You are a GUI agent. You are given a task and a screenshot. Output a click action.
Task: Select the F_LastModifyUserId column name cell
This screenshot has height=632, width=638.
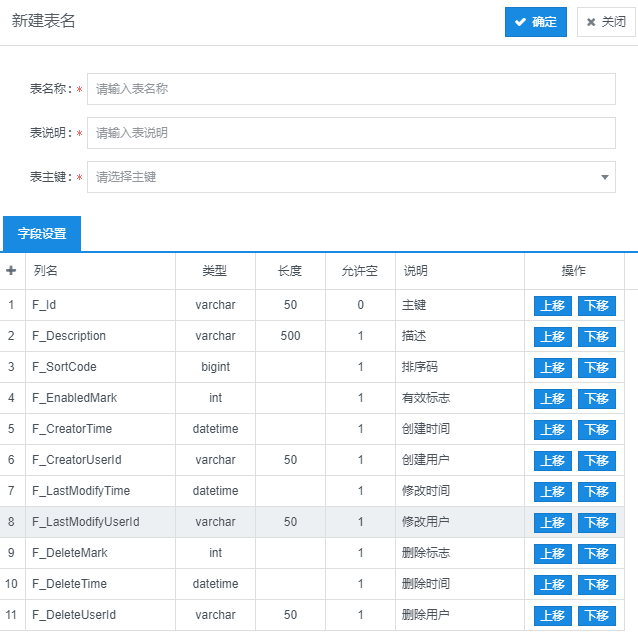[x=101, y=522]
